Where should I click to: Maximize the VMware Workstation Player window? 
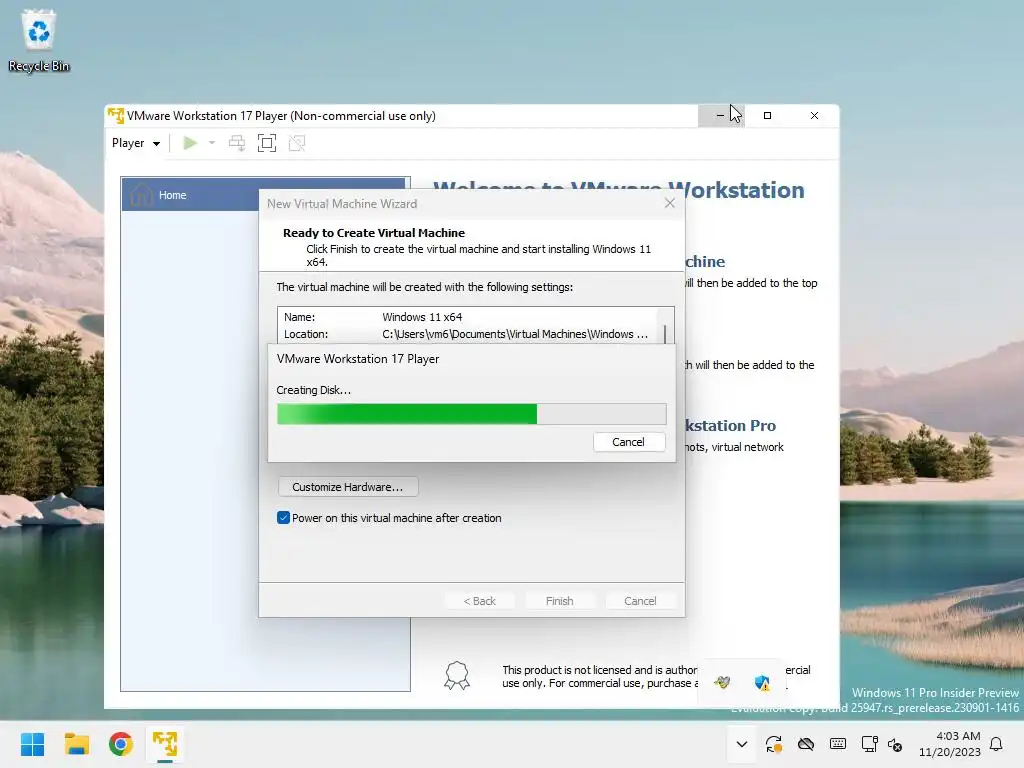pyautogui.click(x=767, y=116)
